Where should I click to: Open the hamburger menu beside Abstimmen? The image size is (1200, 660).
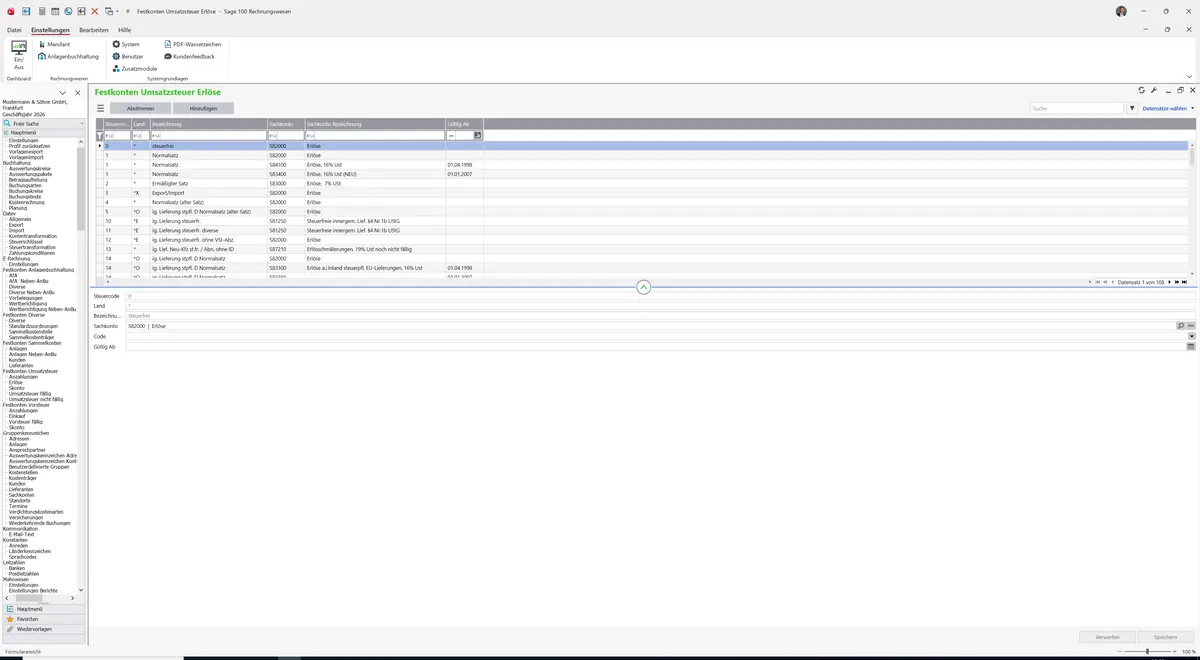[x=100, y=108]
